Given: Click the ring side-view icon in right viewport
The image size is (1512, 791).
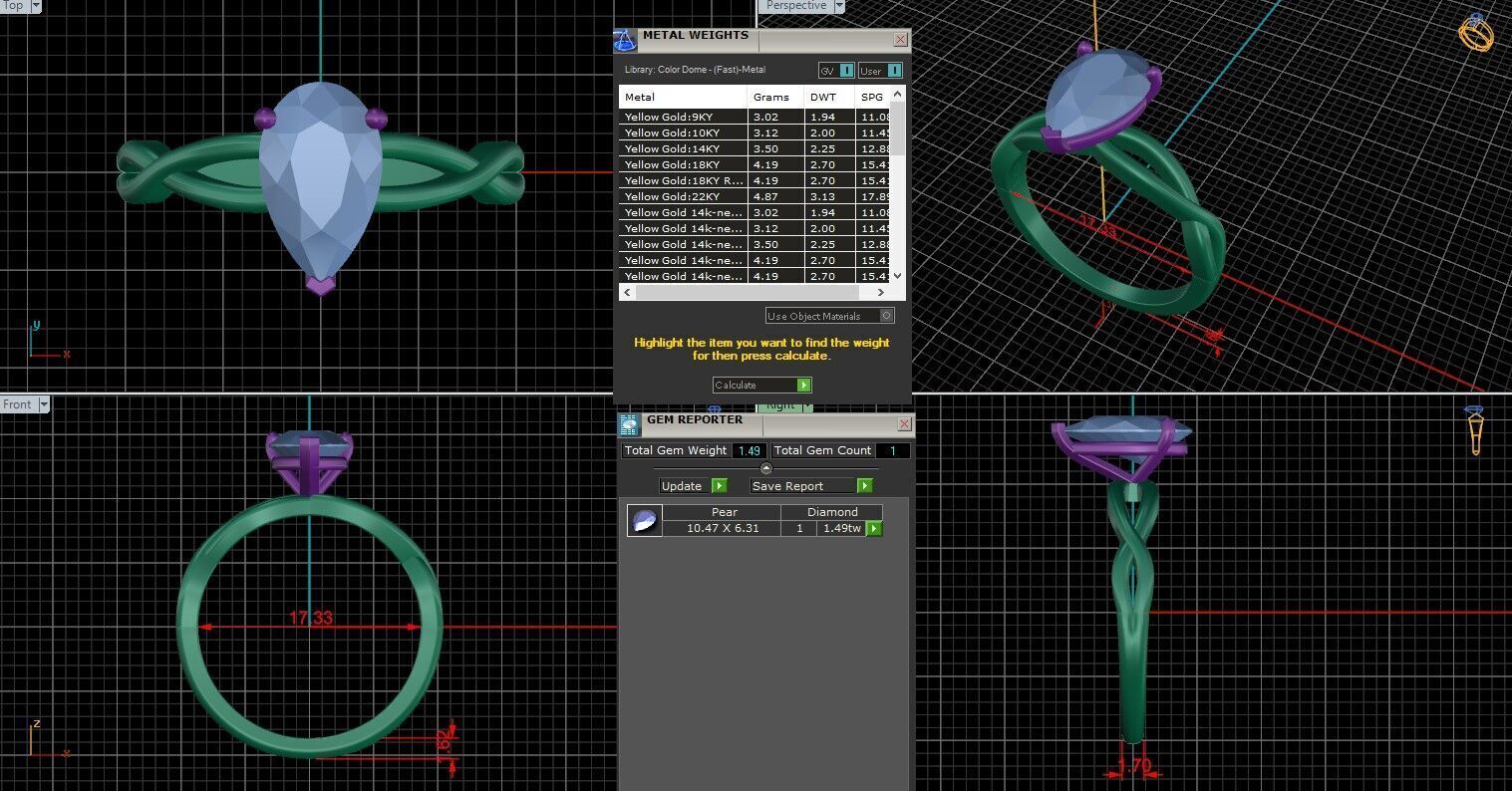Looking at the screenshot, I should [1476, 429].
